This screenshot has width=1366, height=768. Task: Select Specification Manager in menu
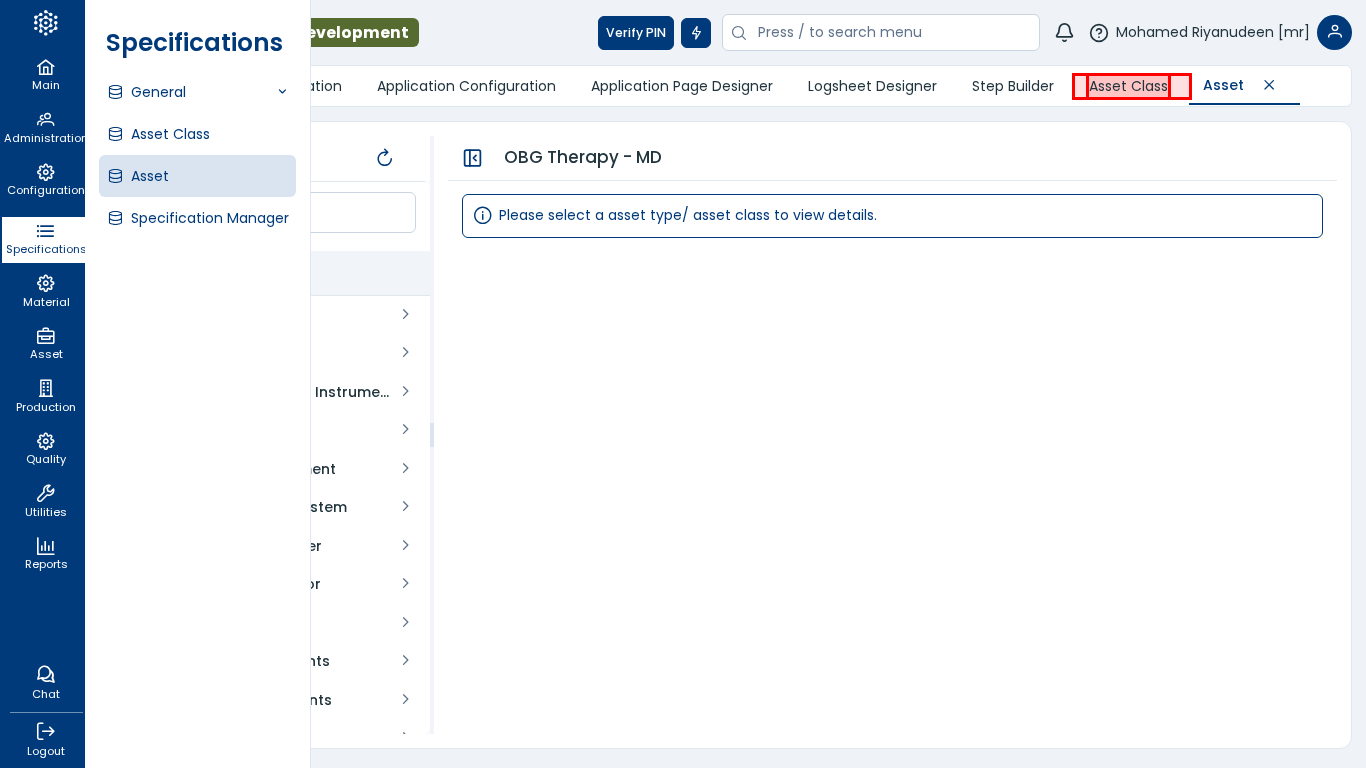(x=209, y=218)
